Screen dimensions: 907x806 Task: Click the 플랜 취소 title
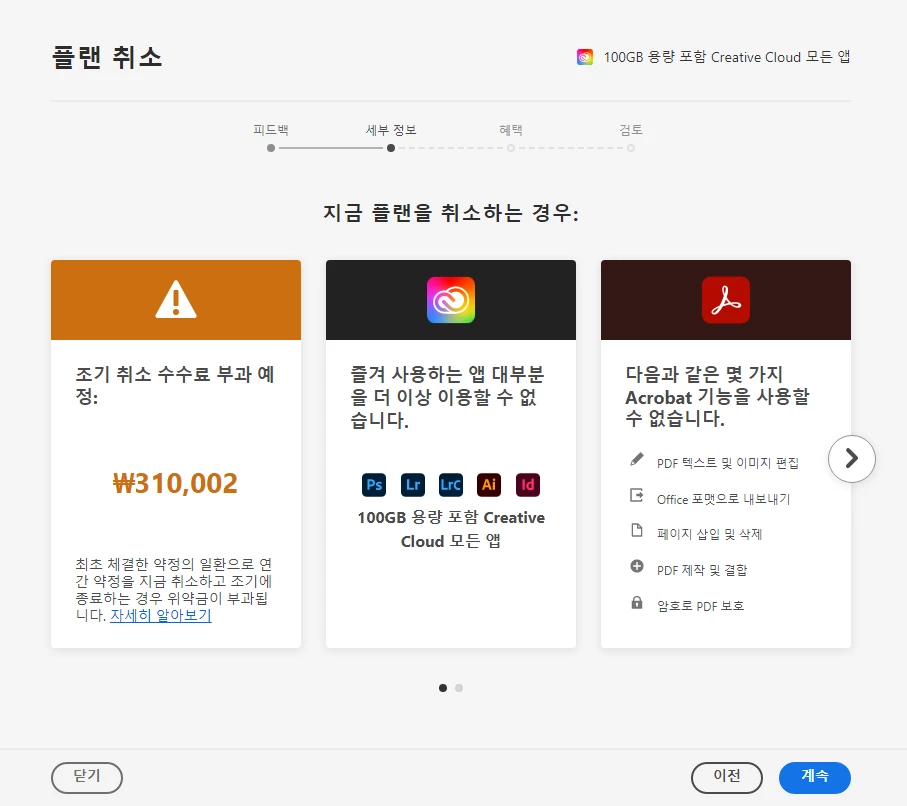[107, 57]
